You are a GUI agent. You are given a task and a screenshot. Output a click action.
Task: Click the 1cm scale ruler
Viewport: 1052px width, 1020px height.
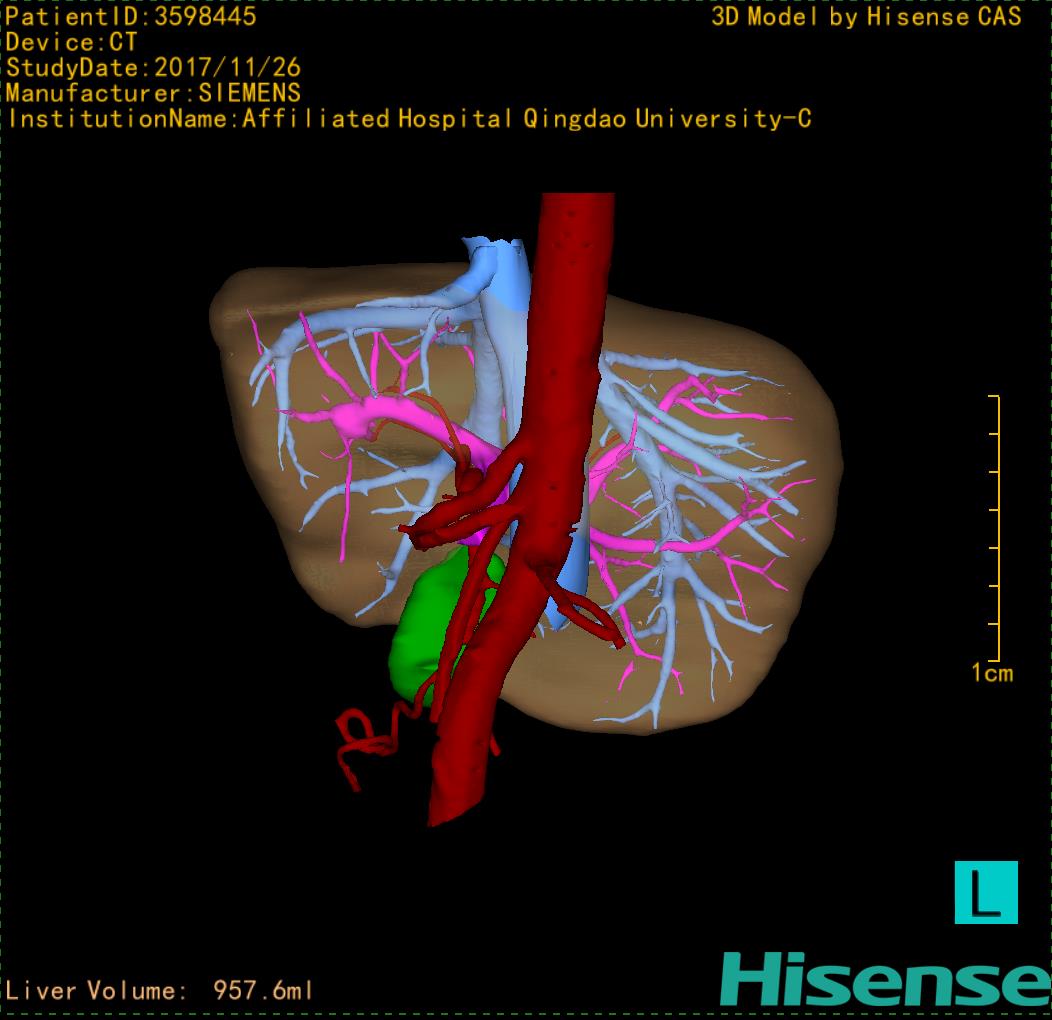(x=995, y=529)
